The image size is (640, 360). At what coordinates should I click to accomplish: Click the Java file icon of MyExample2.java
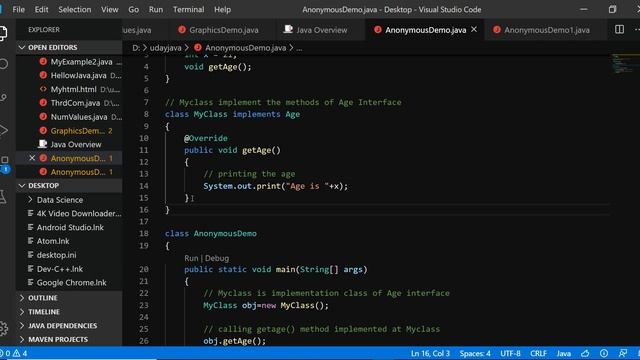[43, 62]
